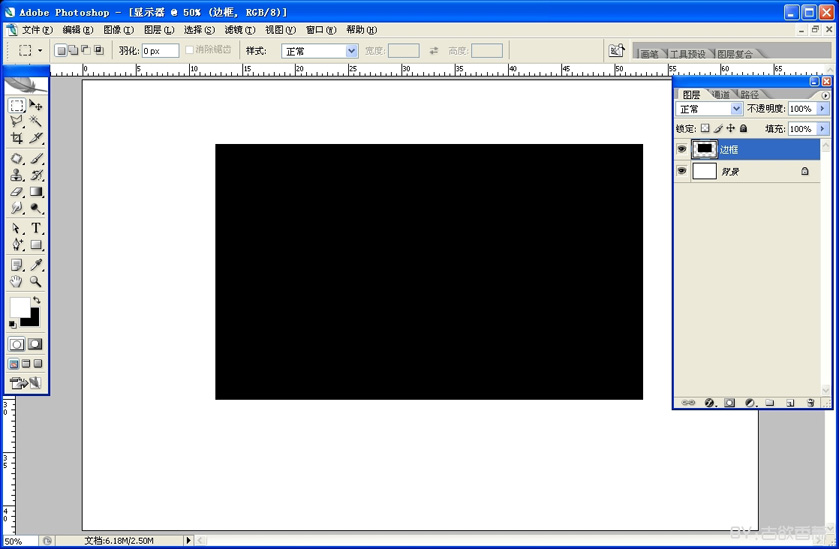The height and width of the screenshot is (549, 839).
Task: Enable Edit in Standard Mode
Action: 17,344
